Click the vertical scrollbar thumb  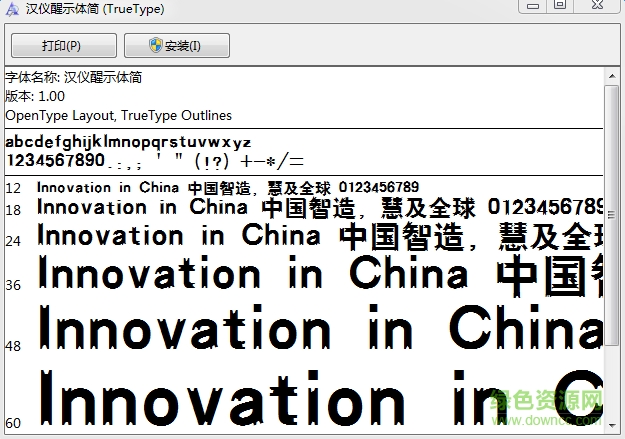612,215
